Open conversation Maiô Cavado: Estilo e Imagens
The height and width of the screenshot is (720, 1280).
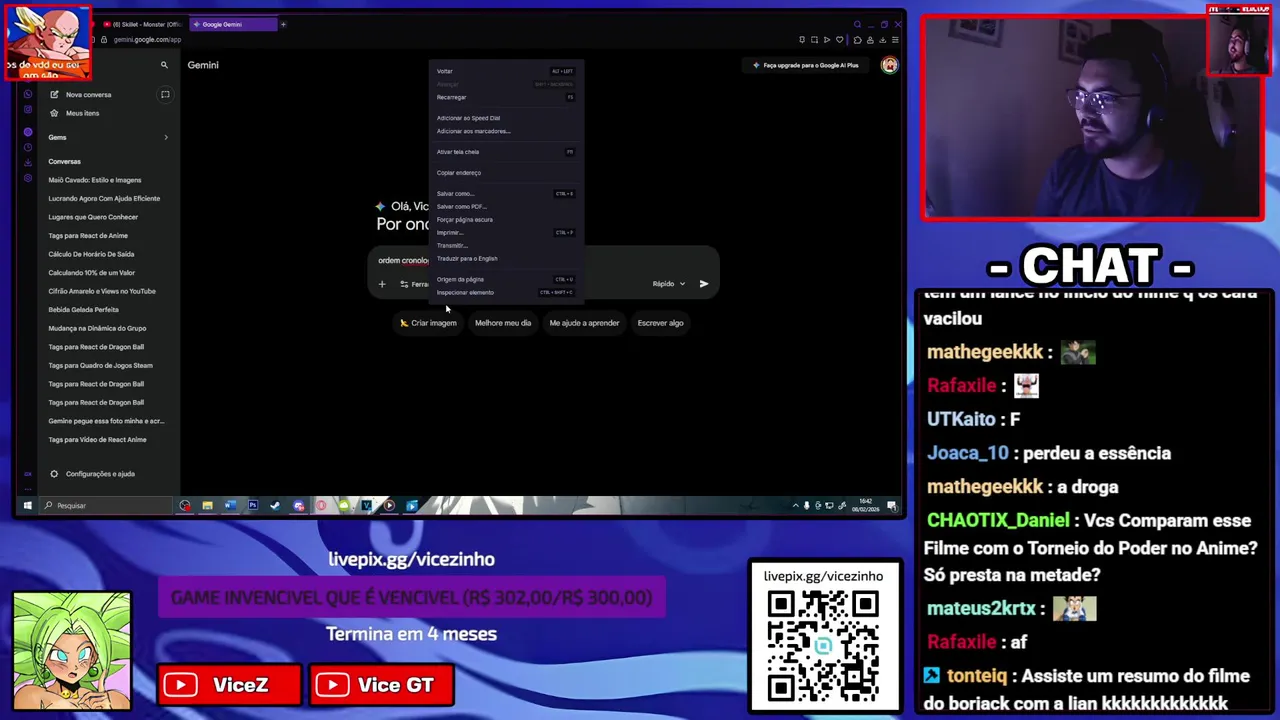click(95, 180)
